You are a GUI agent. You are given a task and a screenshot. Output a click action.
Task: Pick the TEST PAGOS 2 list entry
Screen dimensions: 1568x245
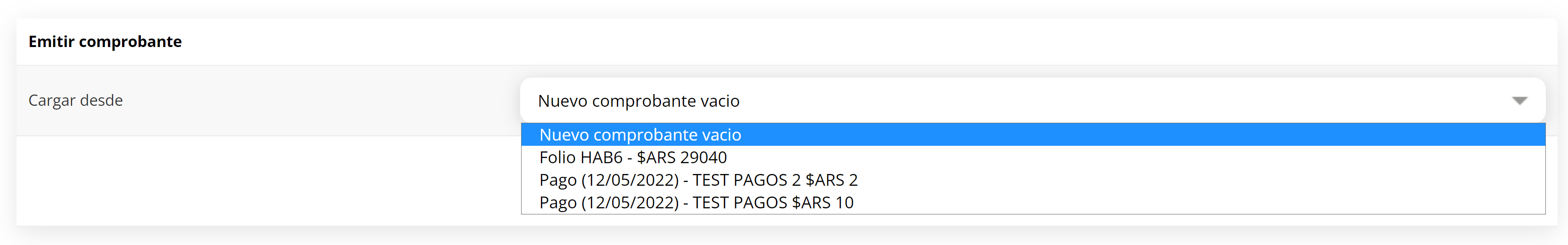point(698,180)
